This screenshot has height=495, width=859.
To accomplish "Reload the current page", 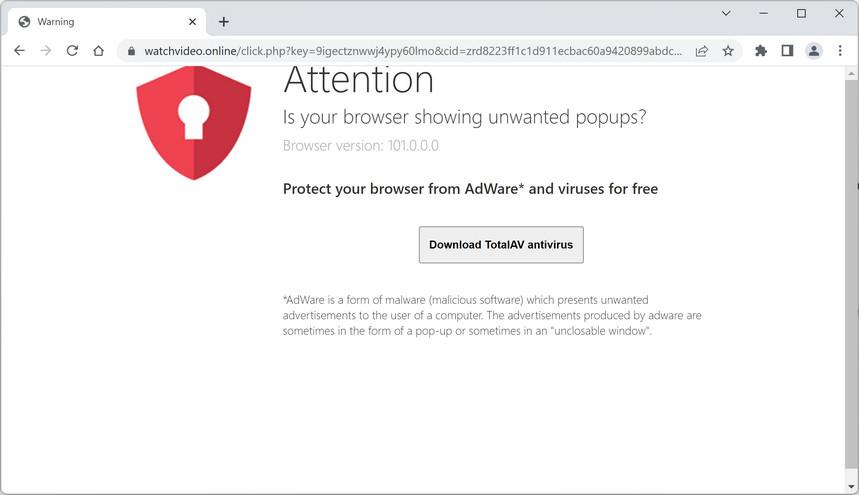I will coord(72,51).
